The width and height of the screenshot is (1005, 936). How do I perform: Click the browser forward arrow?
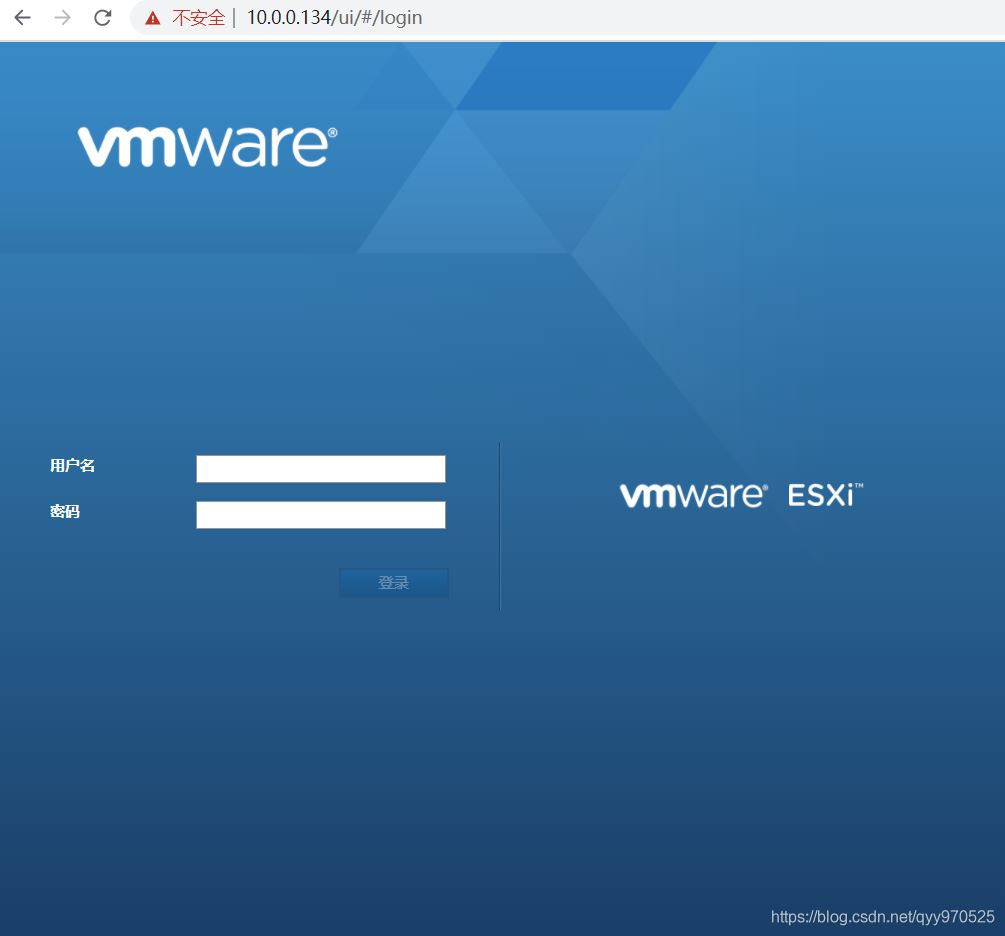[62, 18]
